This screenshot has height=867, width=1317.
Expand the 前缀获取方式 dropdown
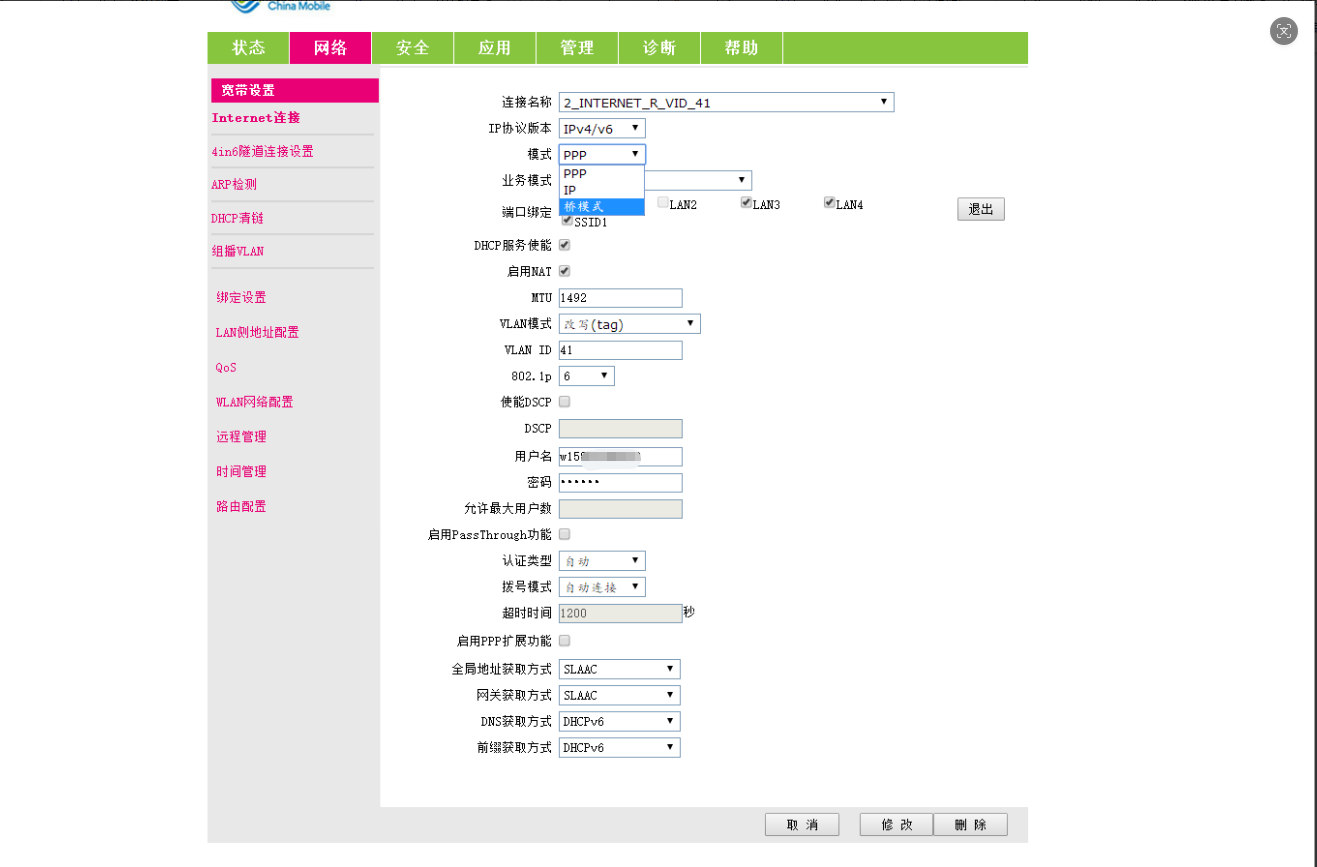click(x=619, y=747)
